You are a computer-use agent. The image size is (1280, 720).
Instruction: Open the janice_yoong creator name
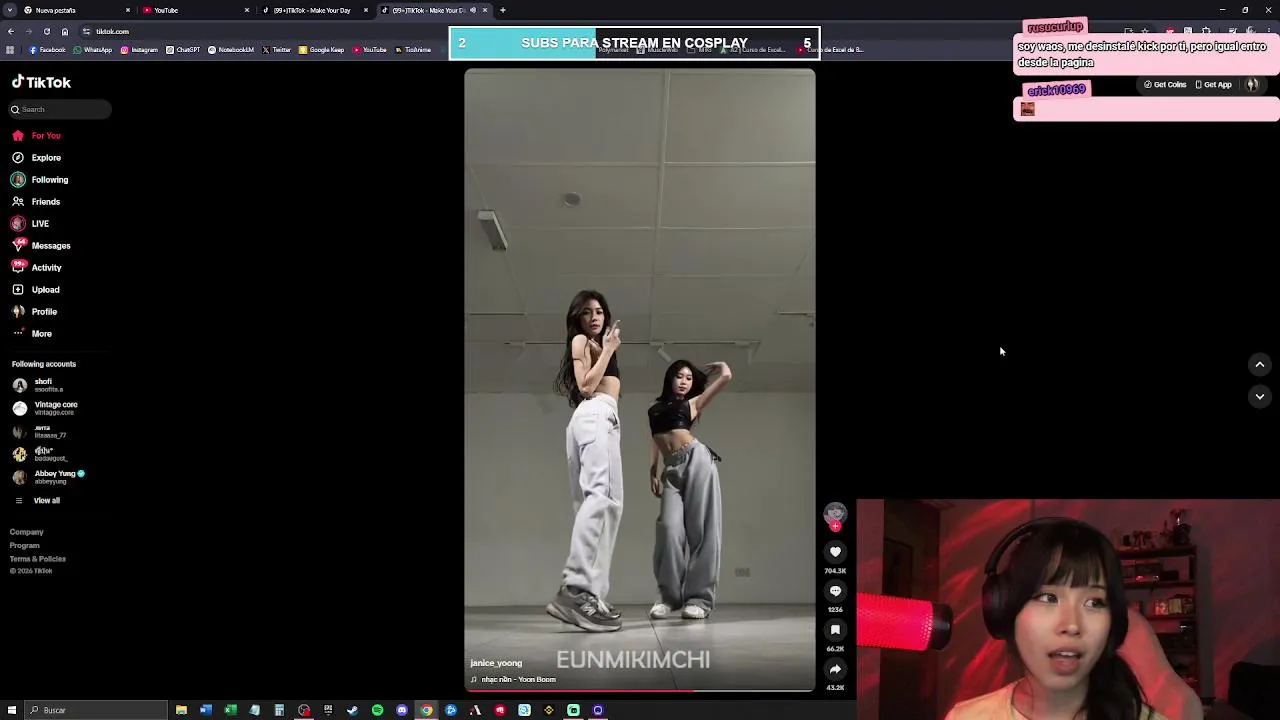click(x=496, y=663)
